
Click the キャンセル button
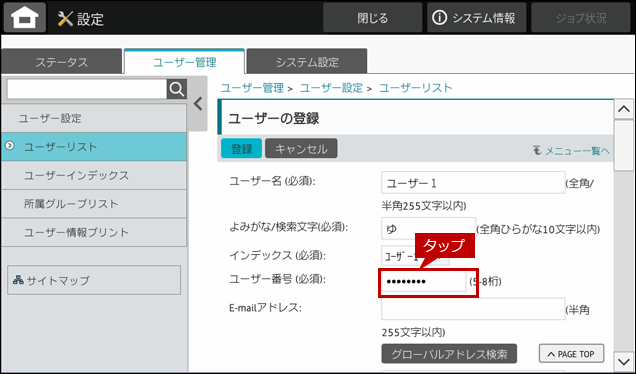(301, 148)
